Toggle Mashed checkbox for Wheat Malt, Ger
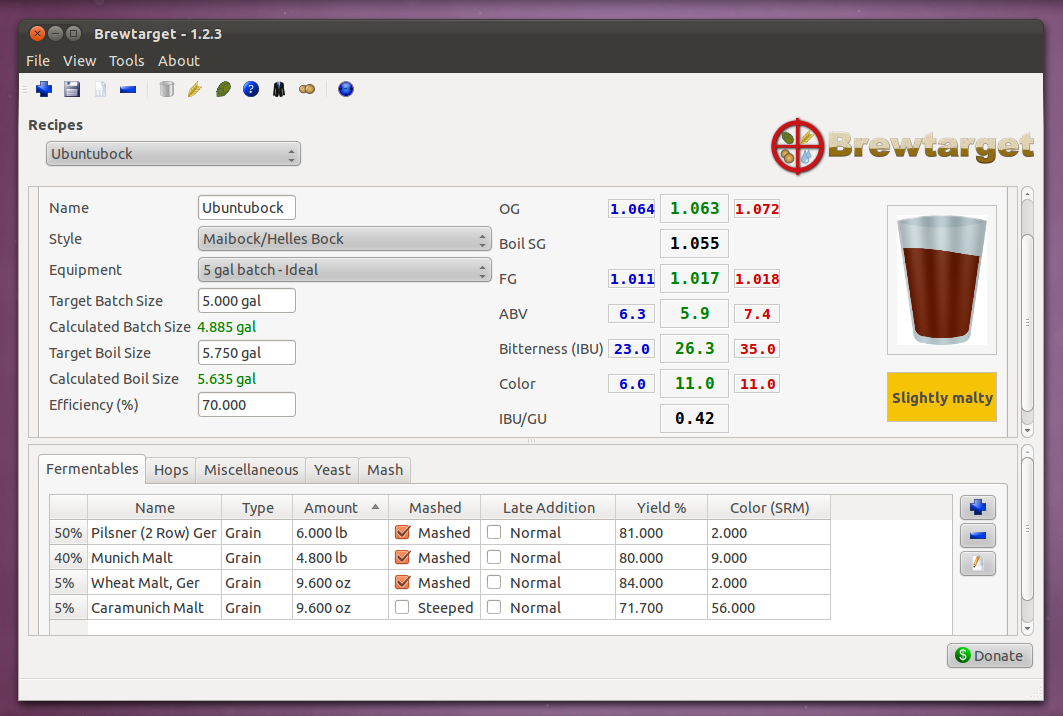Screen dimensions: 1063x716 [x=403, y=582]
